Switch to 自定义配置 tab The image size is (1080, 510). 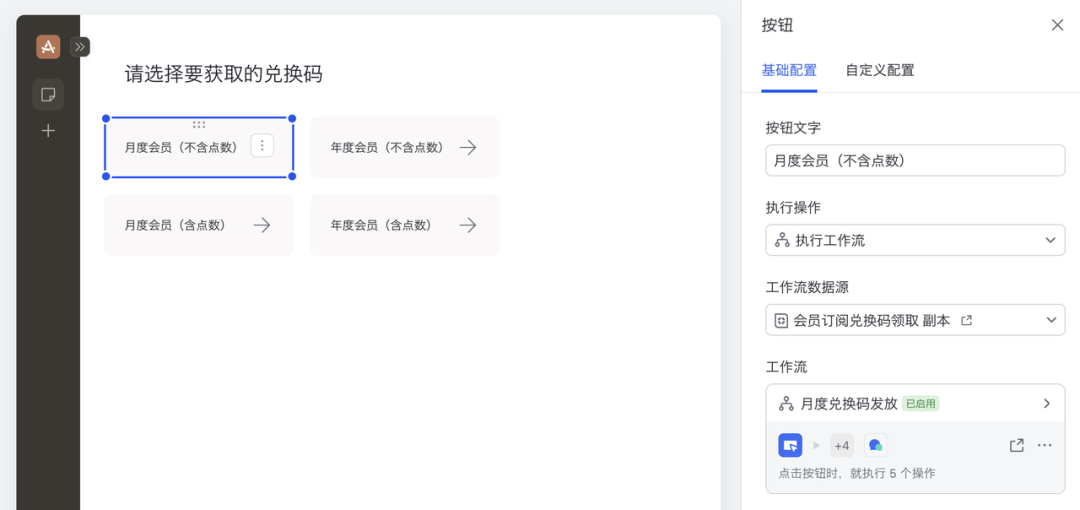[x=880, y=70]
